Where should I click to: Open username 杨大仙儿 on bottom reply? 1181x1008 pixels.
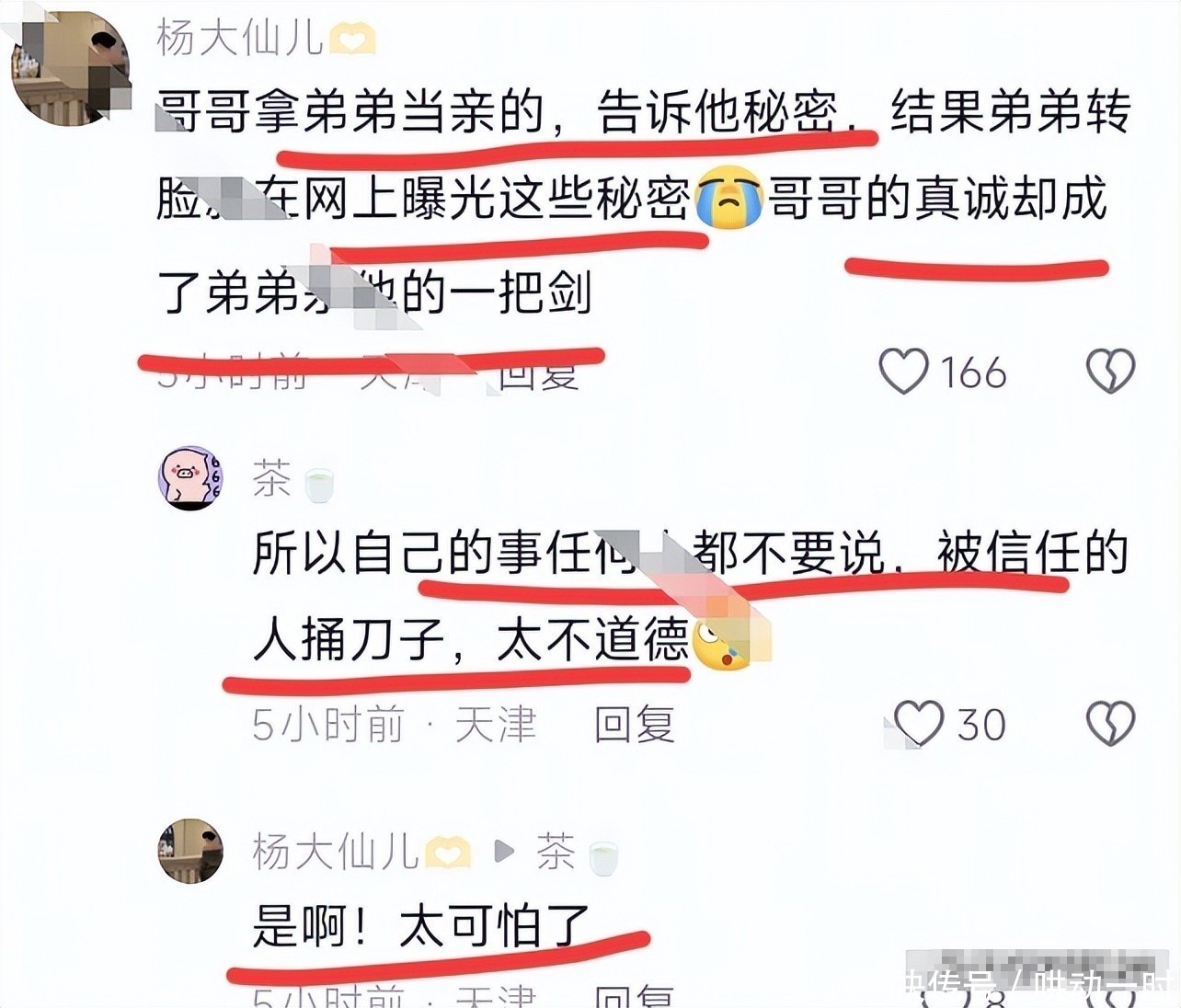click(335, 852)
